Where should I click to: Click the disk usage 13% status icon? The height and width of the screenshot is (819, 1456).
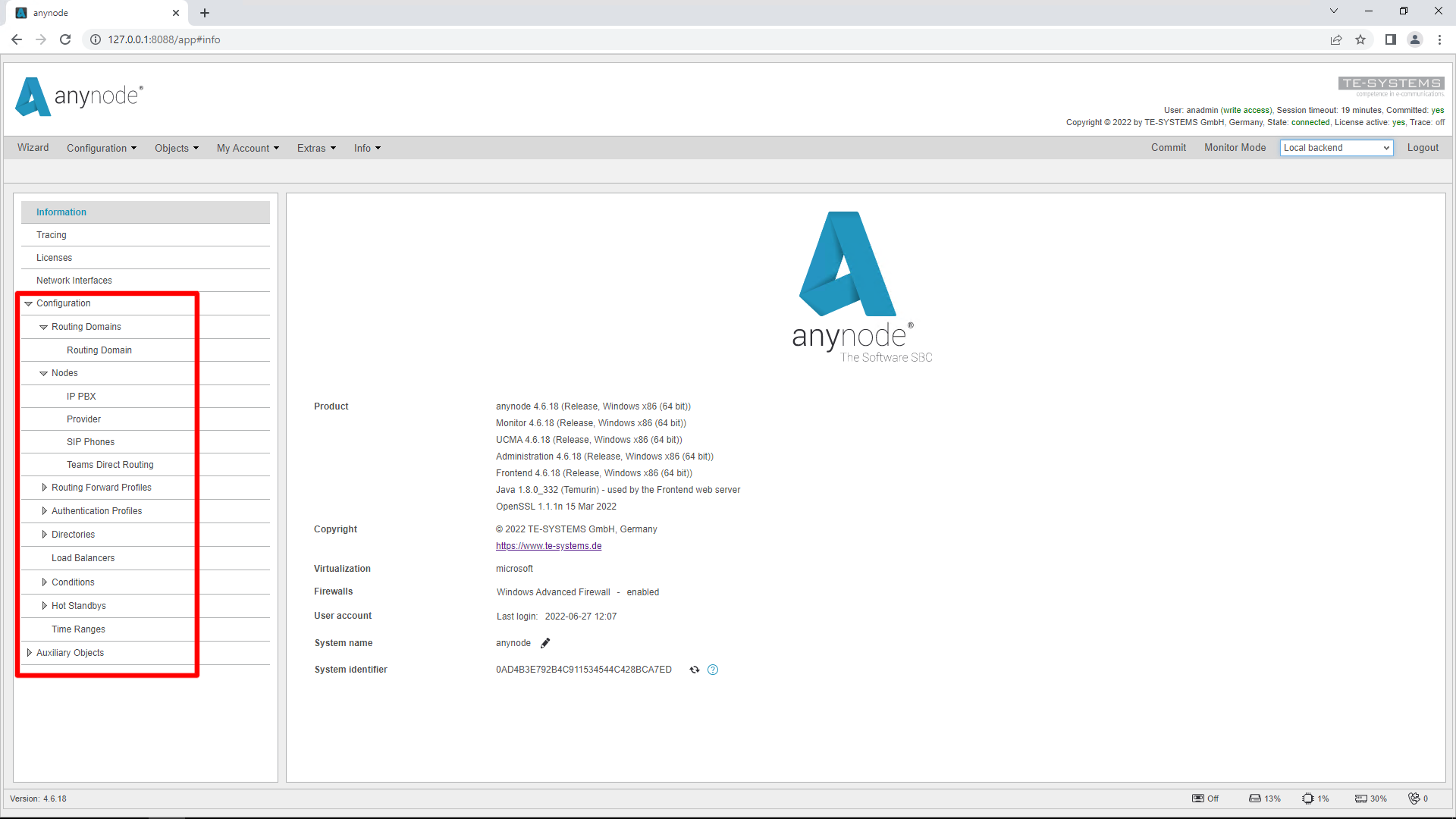coord(1264,799)
